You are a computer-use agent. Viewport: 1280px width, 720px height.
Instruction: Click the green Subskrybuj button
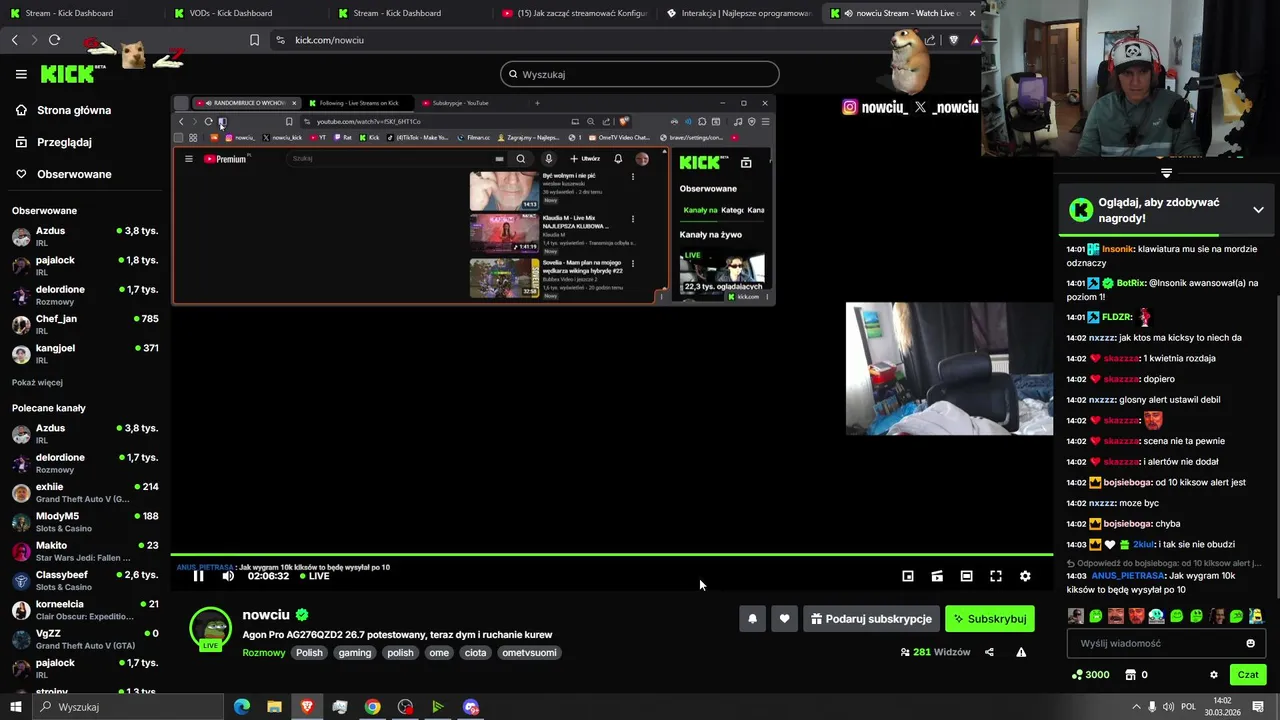(990, 619)
